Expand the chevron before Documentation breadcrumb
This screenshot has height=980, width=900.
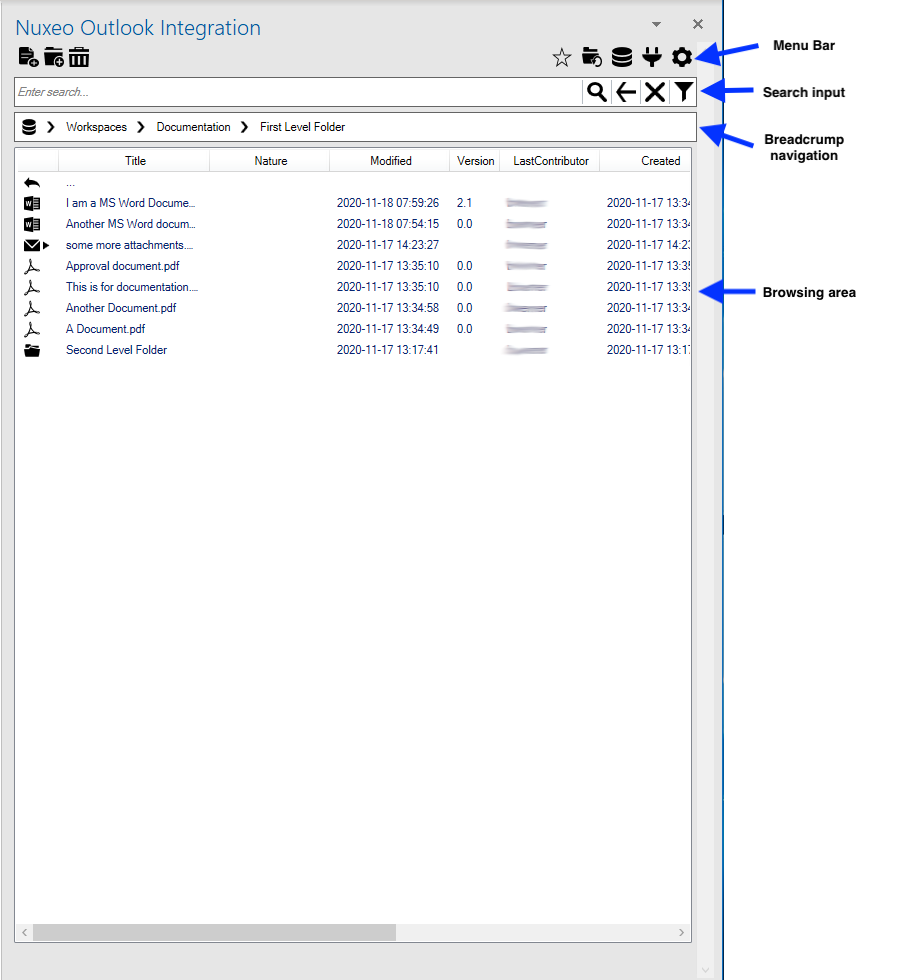pyautogui.click(x=141, y=127)
